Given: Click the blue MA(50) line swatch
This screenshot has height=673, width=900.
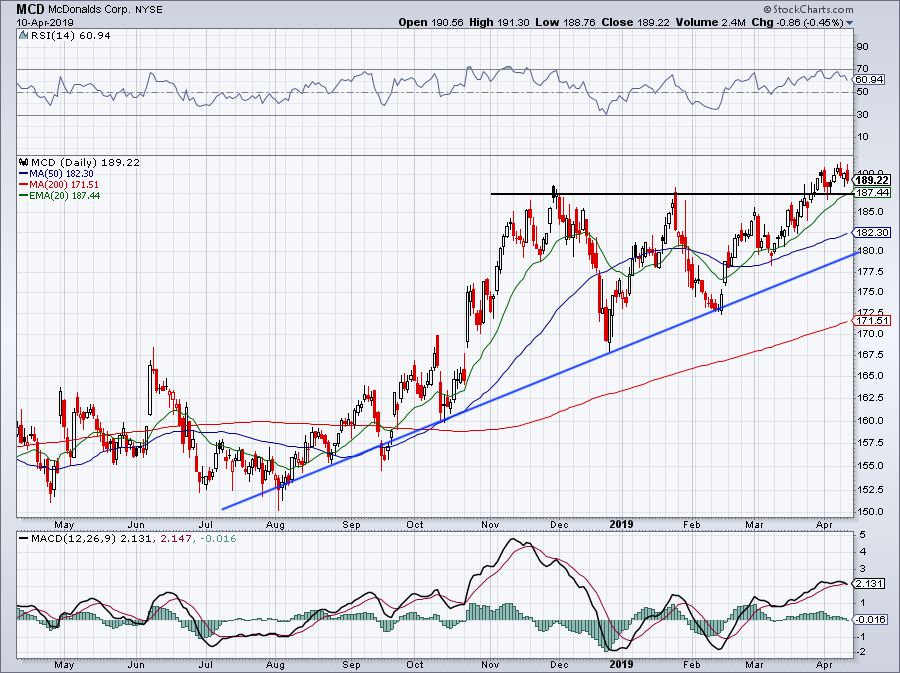Looking at the screenshot, I should (x=24, y=174).
